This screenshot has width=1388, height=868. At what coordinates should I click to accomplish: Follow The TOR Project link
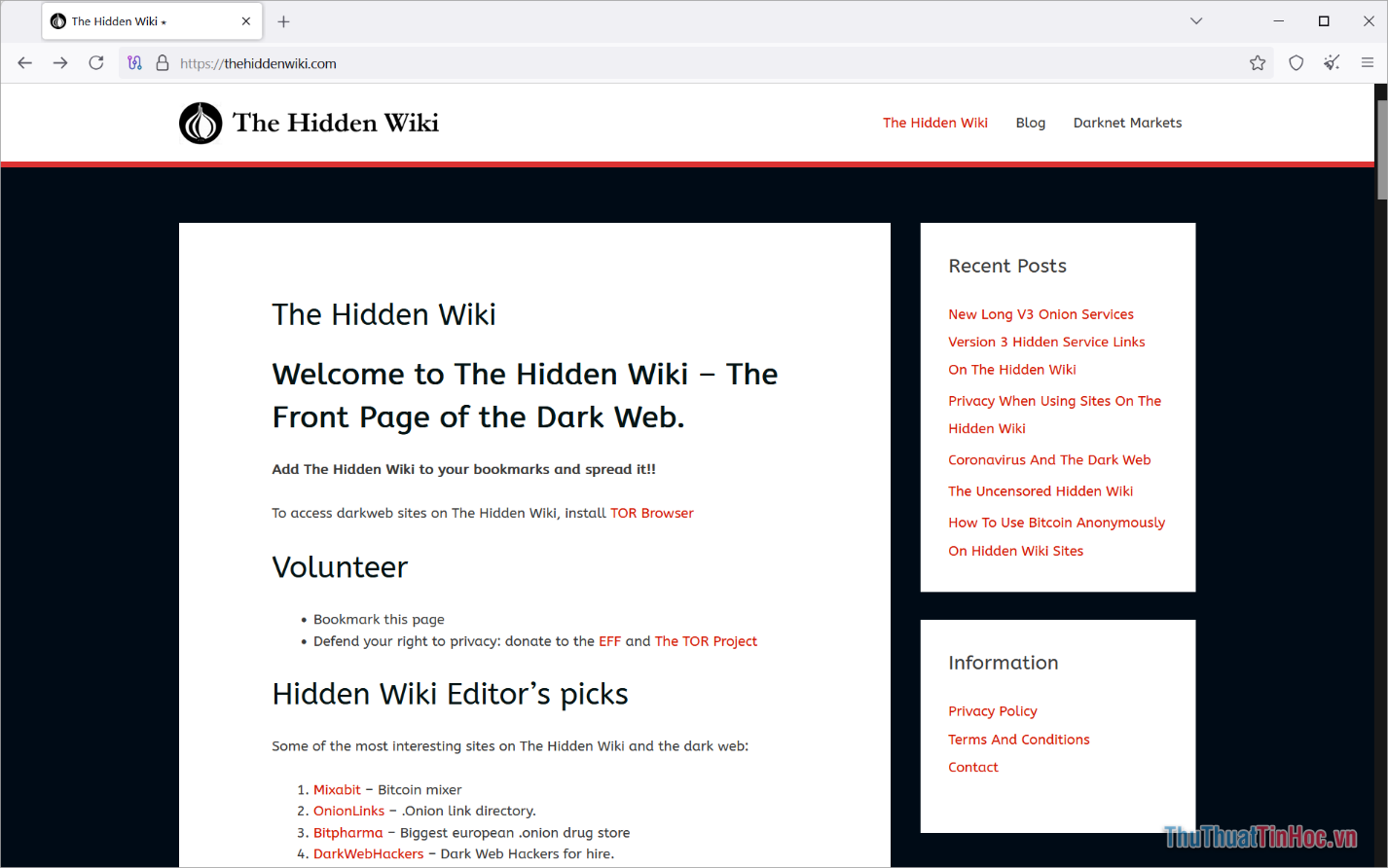coord(706,641)
